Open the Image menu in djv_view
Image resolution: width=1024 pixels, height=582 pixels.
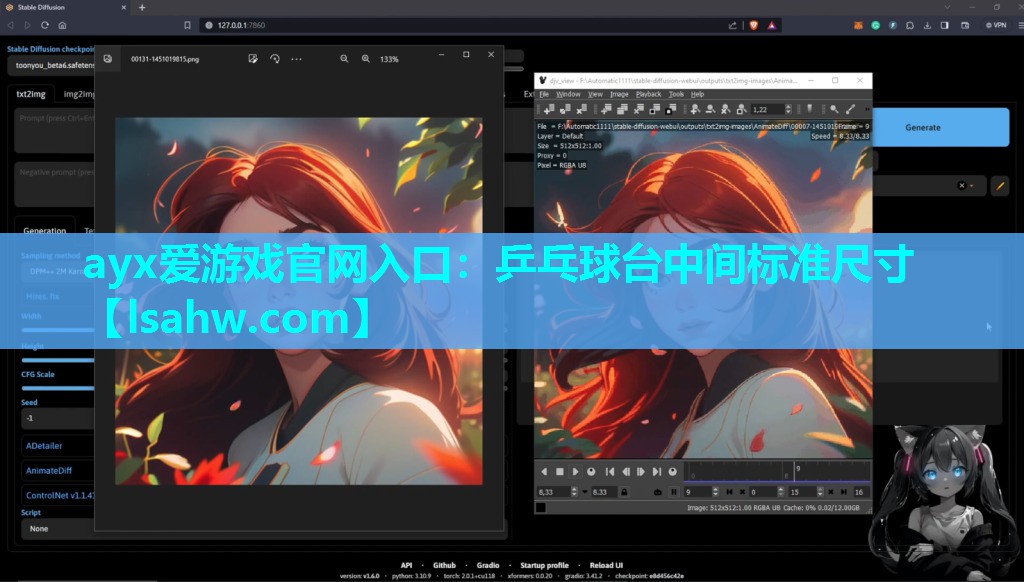point(619,94)
